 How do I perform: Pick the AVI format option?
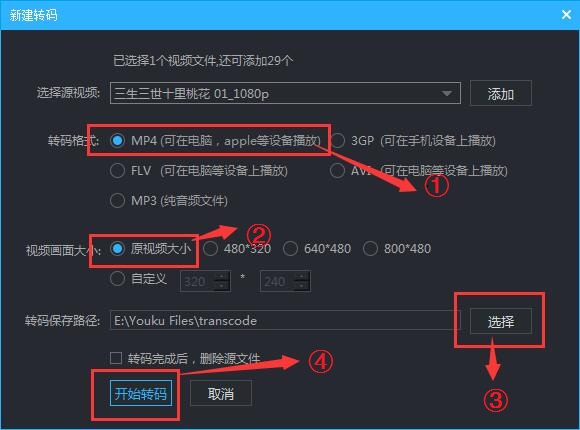(337, 171)
